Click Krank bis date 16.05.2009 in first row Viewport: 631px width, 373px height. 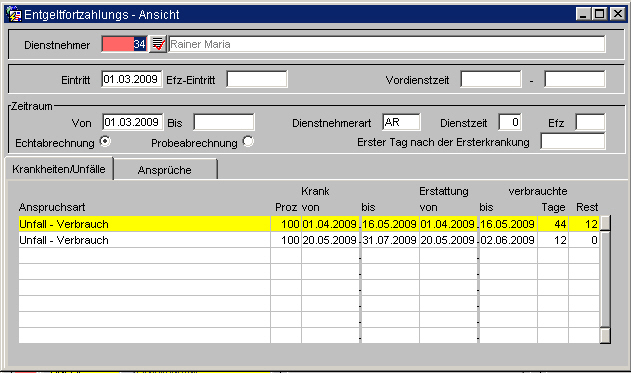point(390,224)
